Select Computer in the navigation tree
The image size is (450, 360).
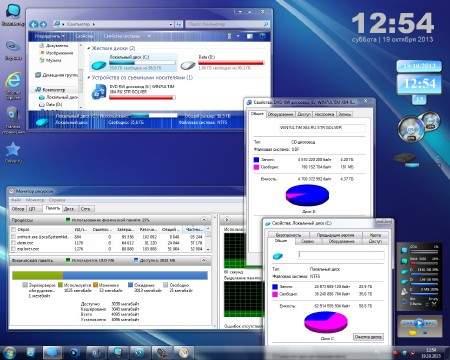(53, 90)
